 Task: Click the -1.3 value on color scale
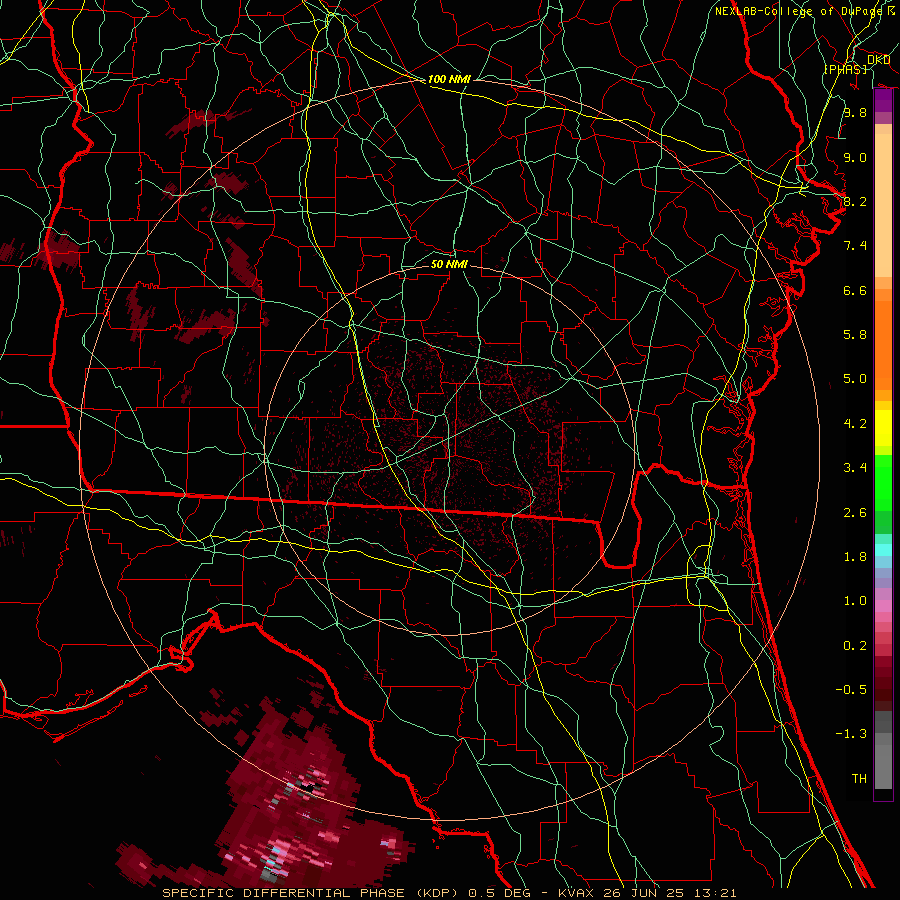851,734
